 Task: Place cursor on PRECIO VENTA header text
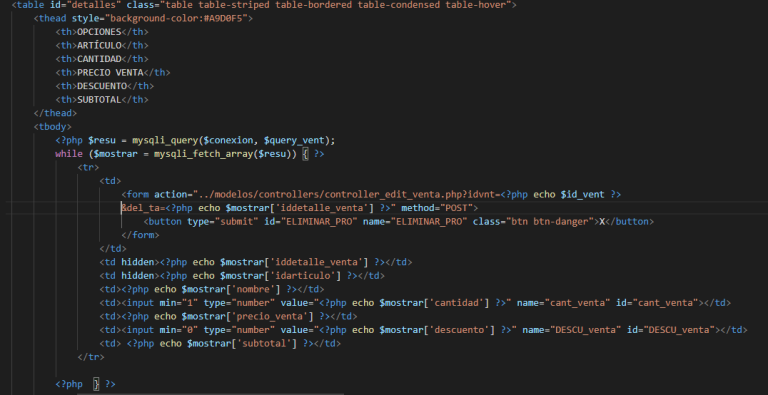pyautogui.click(x=110, y=73)
